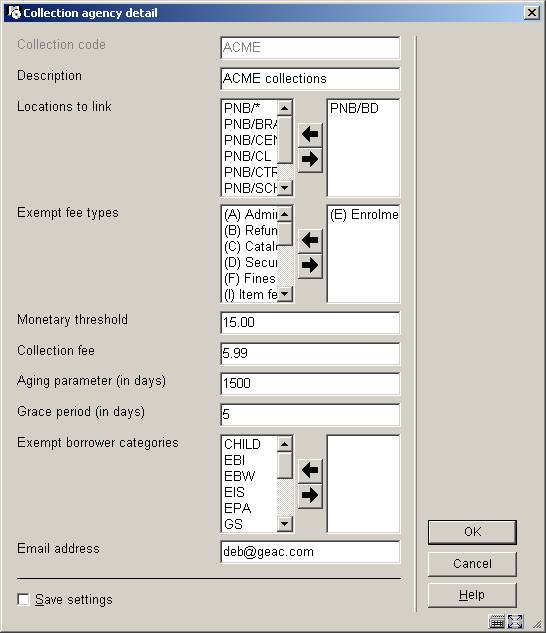Toggle the Save settings checkbox

pyautogui.click(x=23, y=599)
